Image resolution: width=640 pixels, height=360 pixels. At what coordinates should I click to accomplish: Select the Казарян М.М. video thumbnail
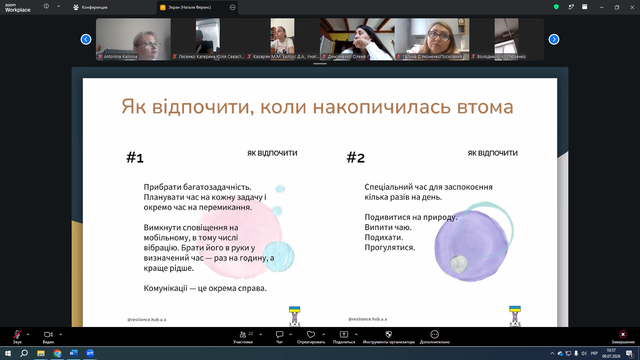pos(282,39)
